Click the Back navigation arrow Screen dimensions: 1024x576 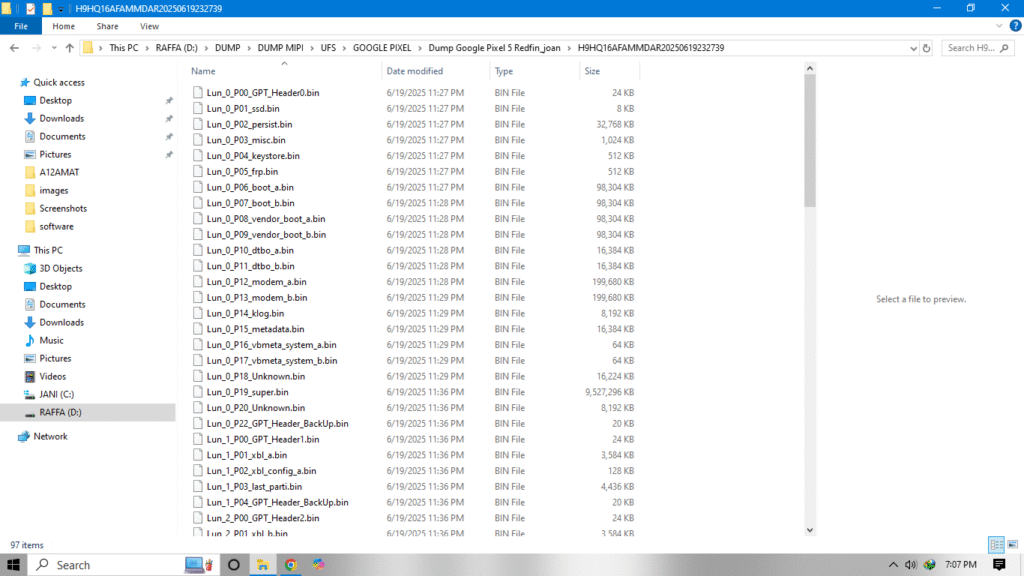tap(14, 48)
